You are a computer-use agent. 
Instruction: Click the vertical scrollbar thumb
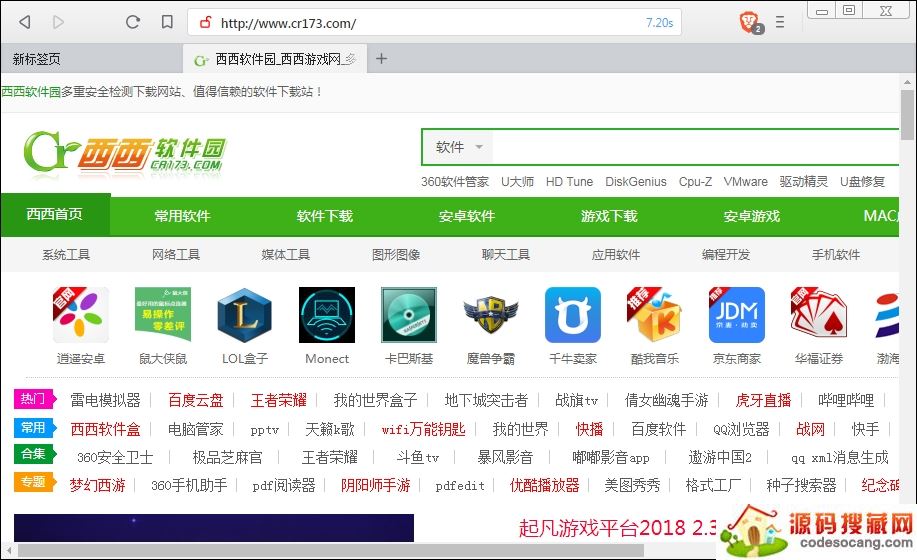tap(907, 115)
